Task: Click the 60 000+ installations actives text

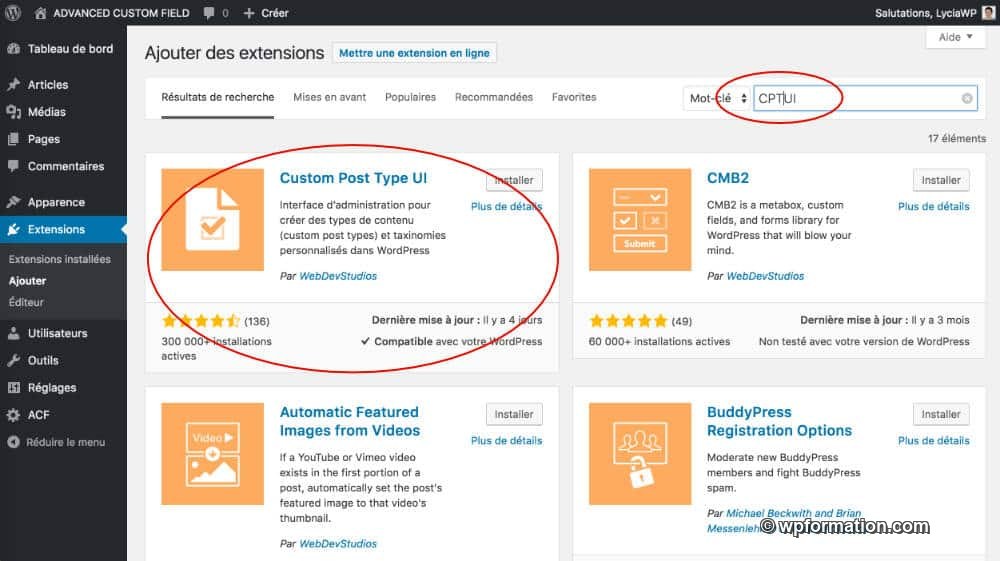Action: coord(659,341)
